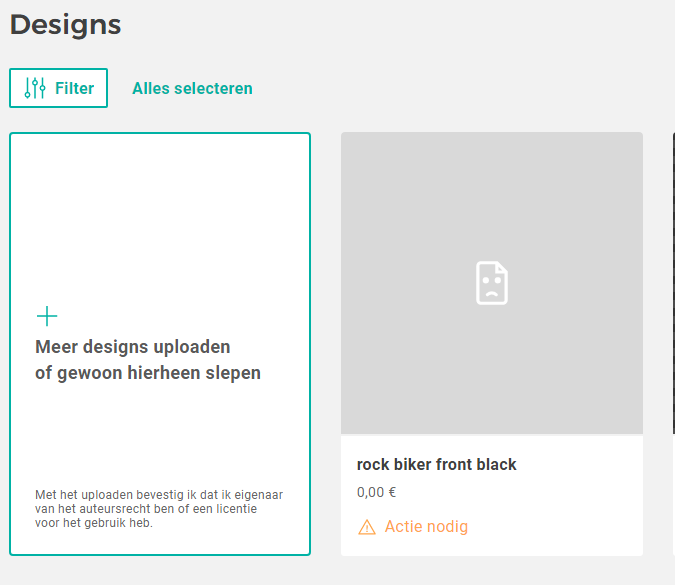Click the teal plus upload icon

[47, 317]
